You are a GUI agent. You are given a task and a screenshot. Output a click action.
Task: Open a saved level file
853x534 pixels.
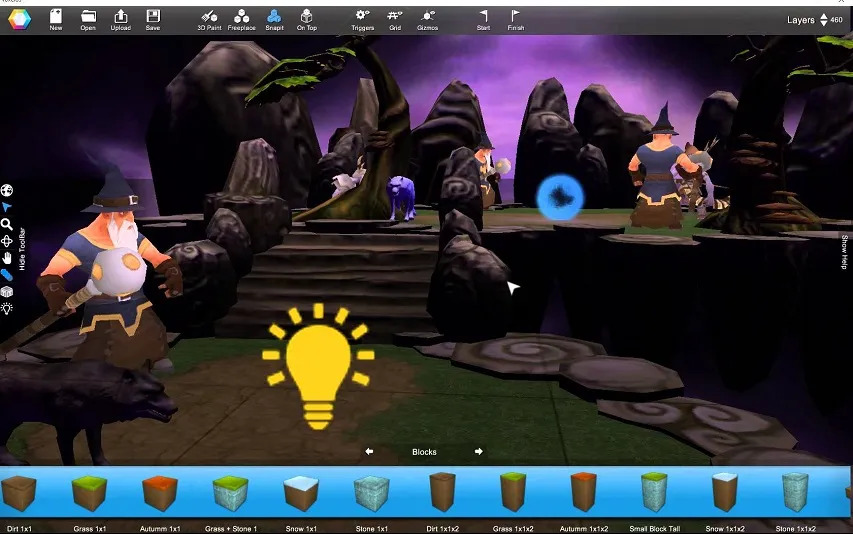88,20
